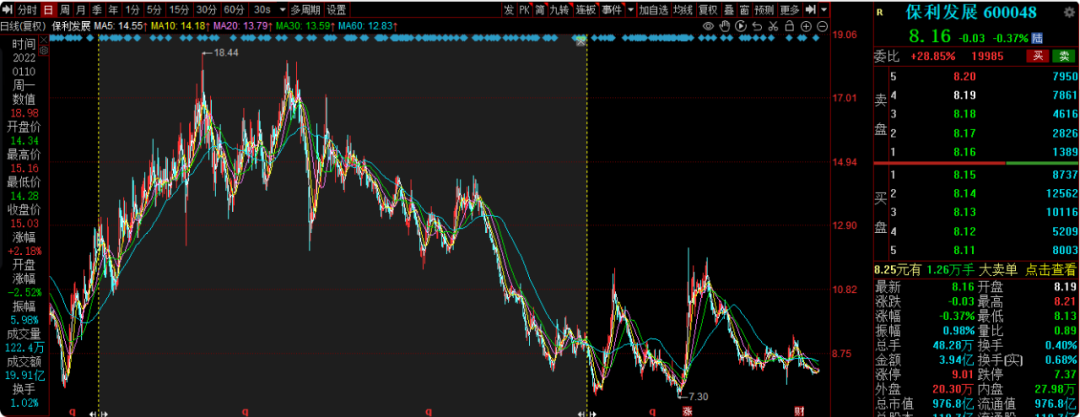Switch to the 年 yearly tab

[113, 10]
